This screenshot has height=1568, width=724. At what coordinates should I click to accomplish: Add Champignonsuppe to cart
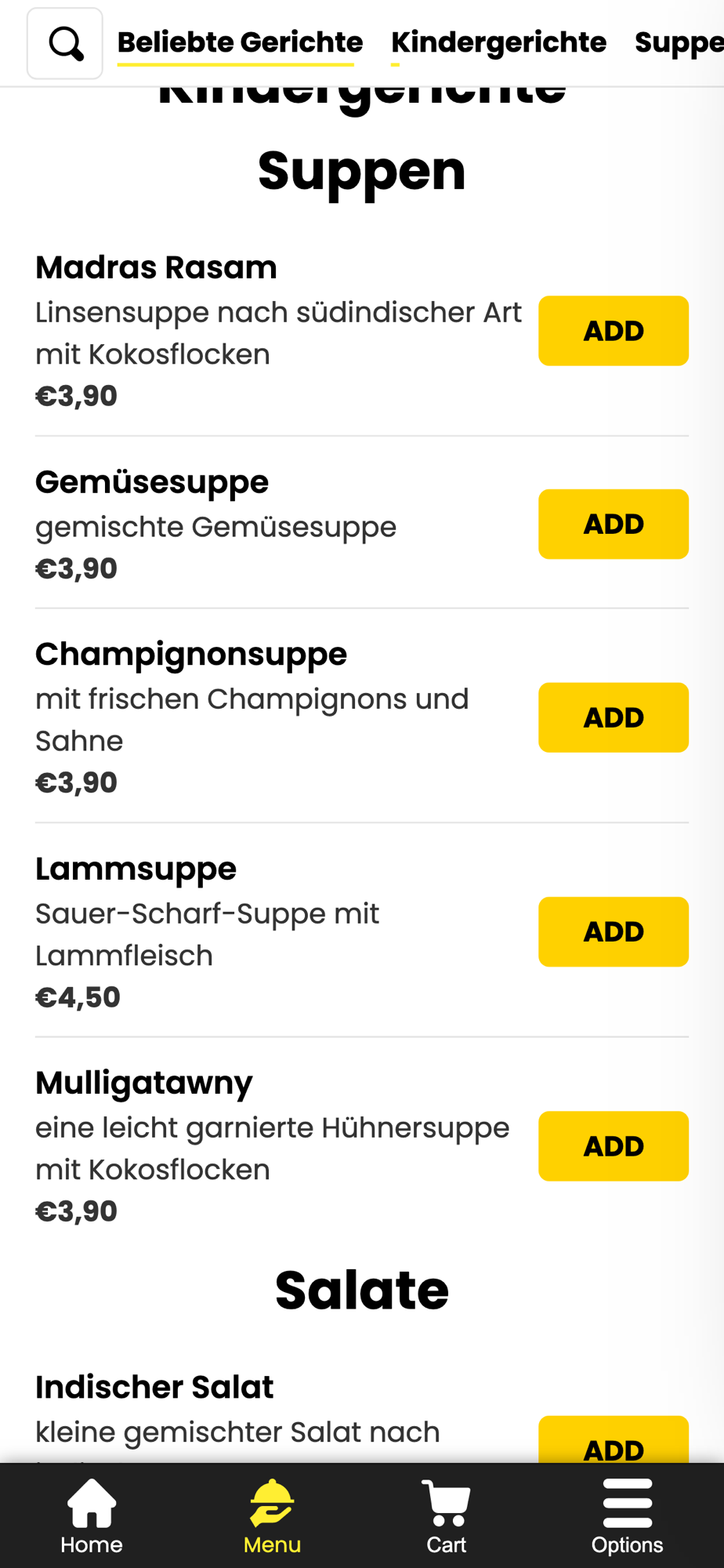[614, 717]
